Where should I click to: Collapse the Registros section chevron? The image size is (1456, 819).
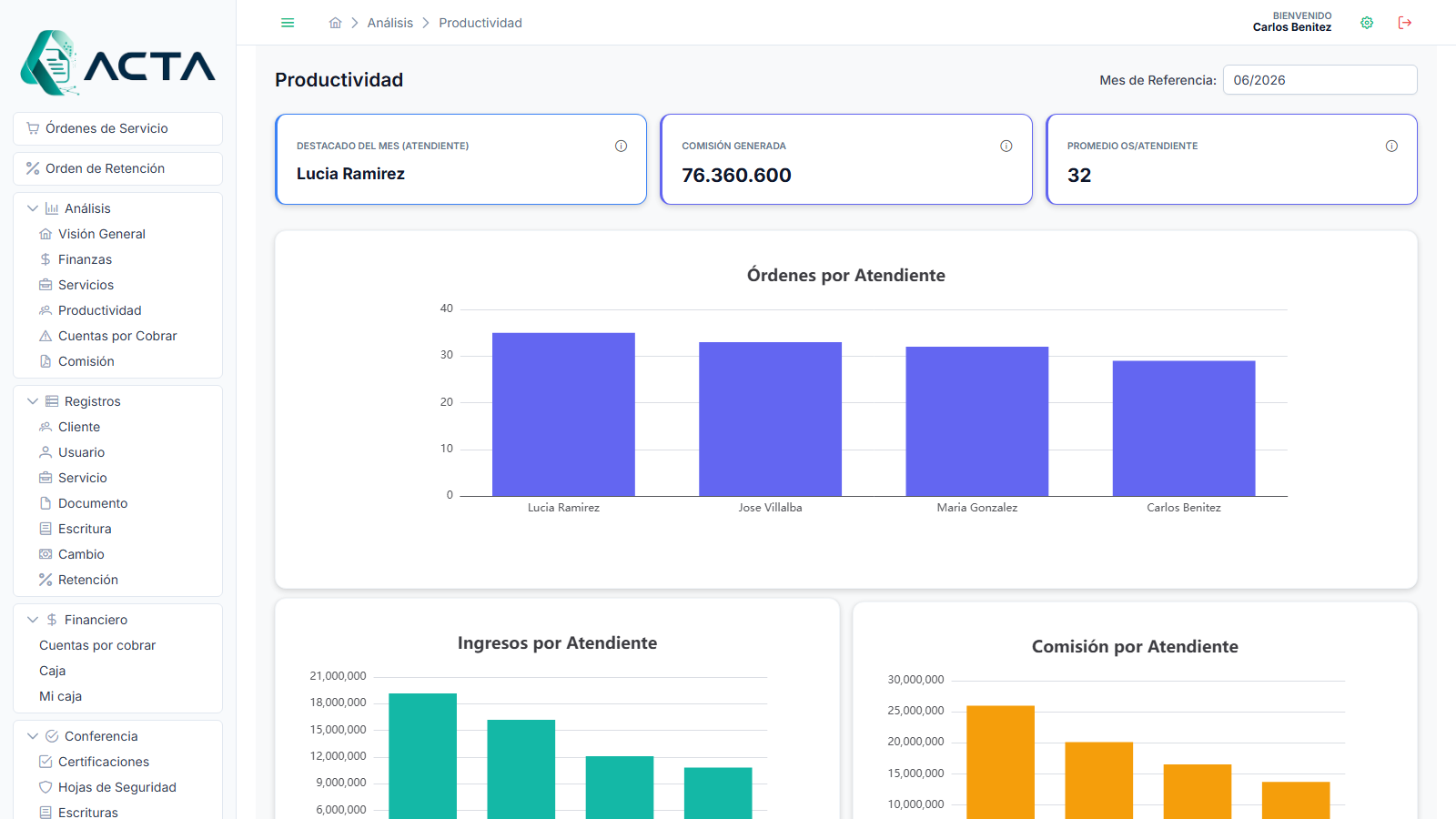[x=33, y=401]
